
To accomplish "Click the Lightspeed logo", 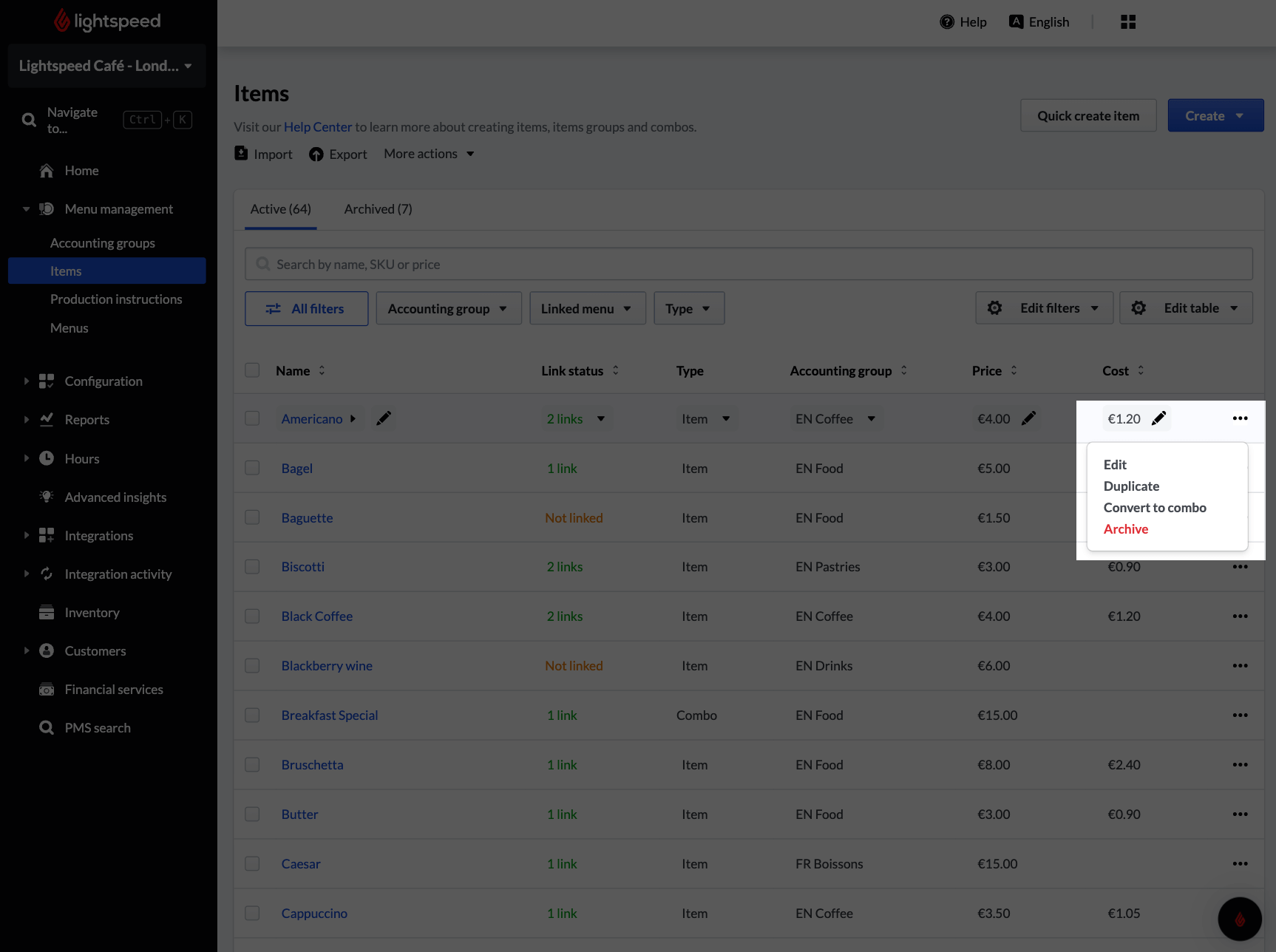I will (107, 21).
